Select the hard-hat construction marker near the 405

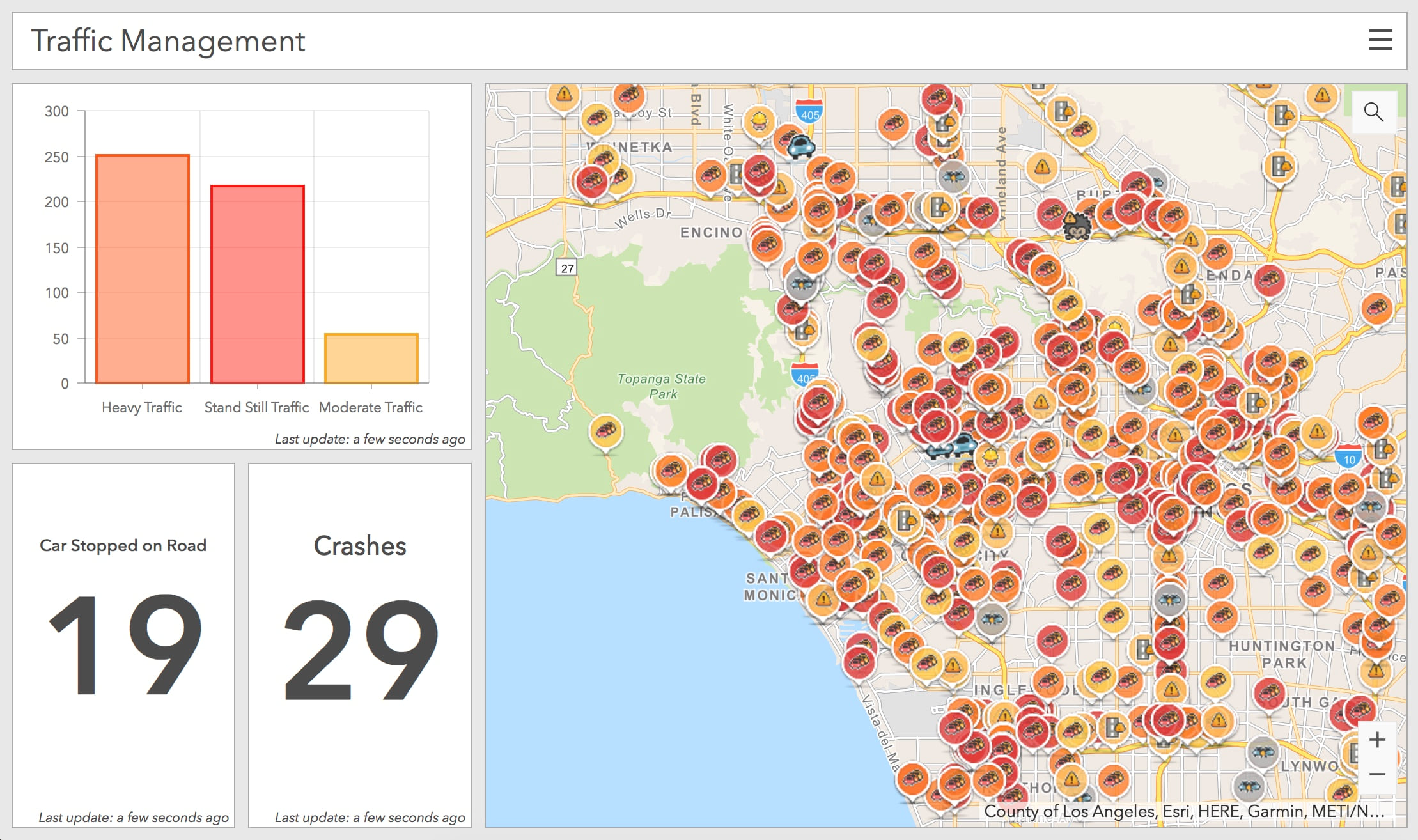758,120
